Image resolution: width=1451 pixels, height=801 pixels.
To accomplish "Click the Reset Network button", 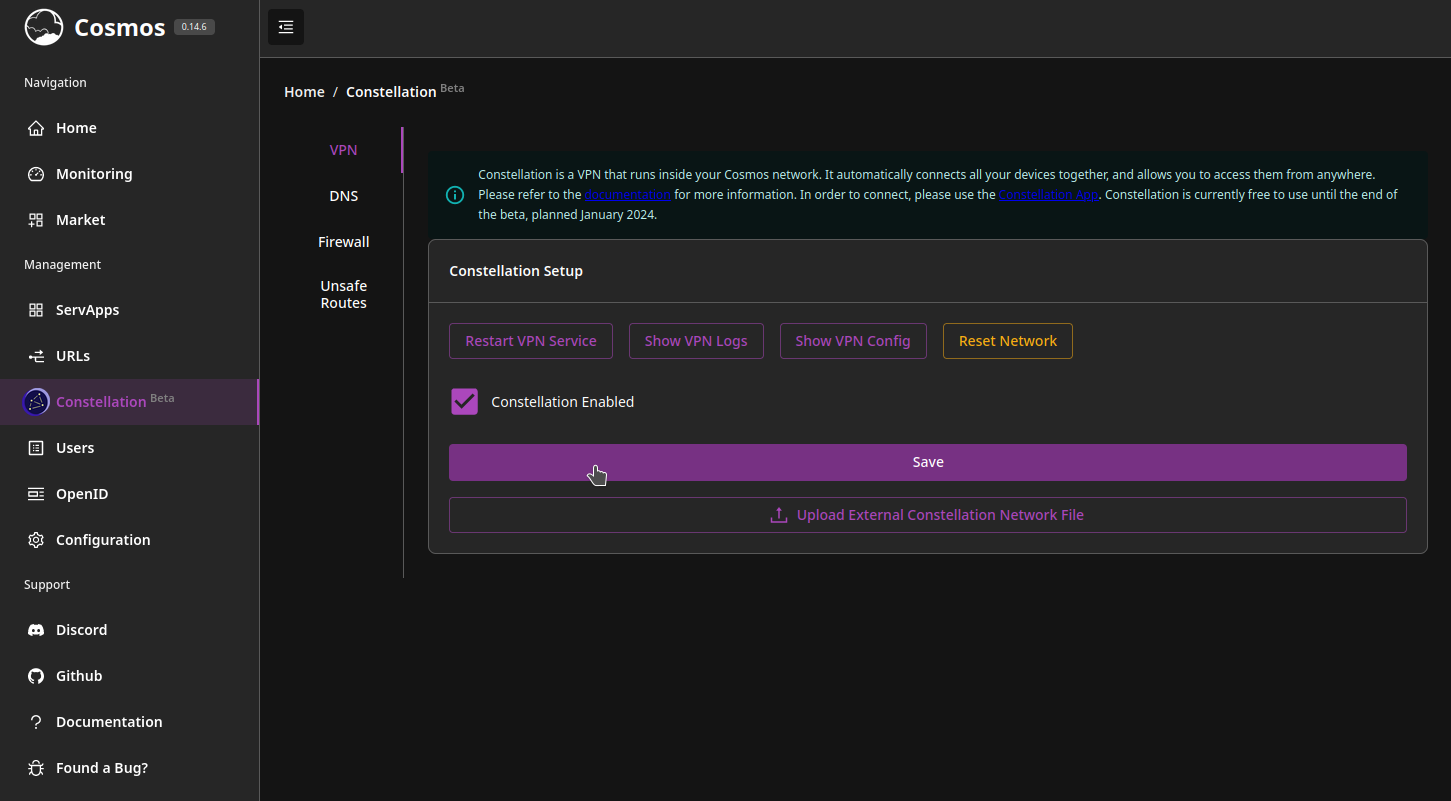I will coord(1008,341).
